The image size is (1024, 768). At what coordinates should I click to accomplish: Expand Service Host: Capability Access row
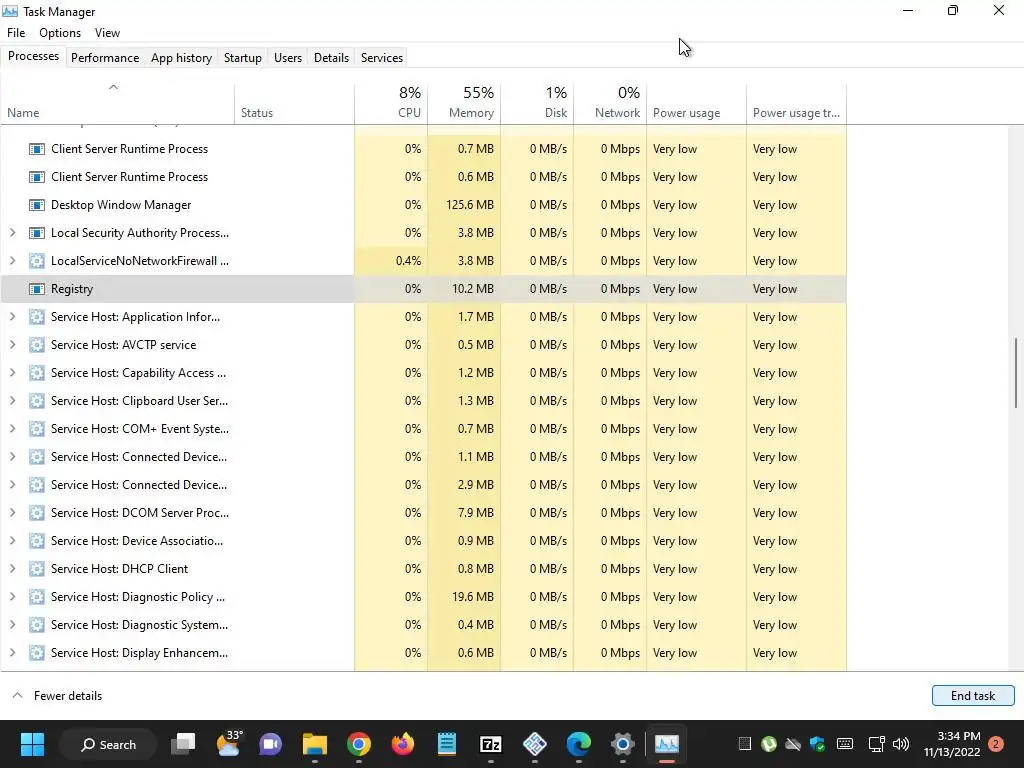[x=12, y=373]
